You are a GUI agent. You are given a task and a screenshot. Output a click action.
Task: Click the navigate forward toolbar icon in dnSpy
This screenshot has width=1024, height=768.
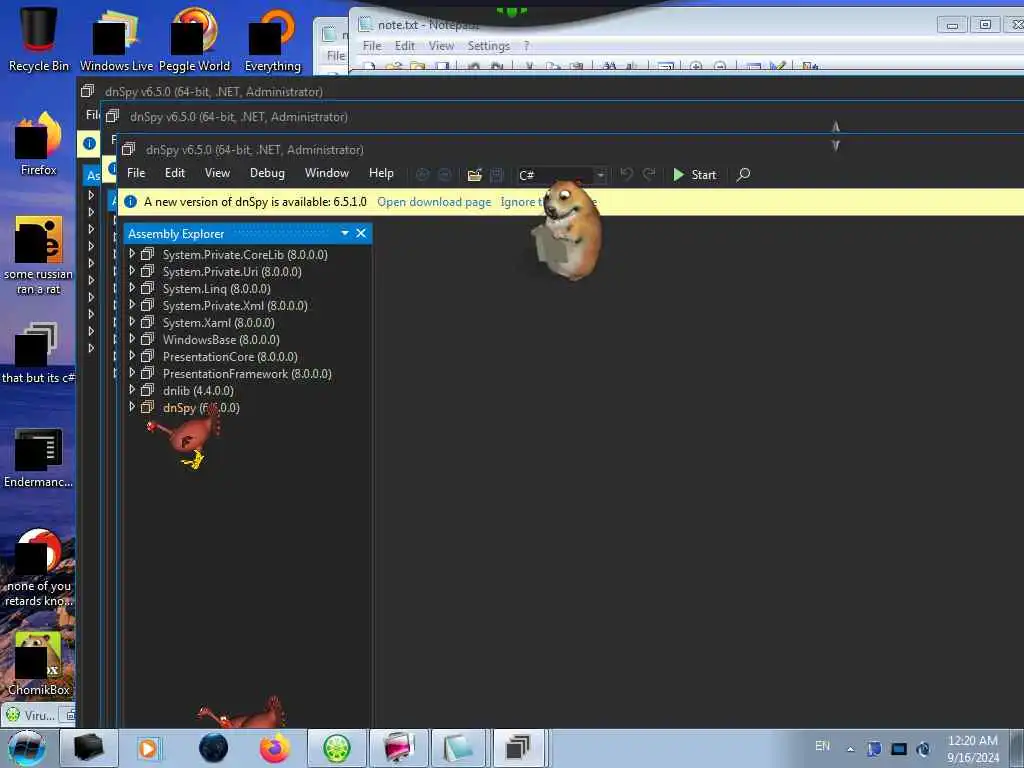[445, 174]
